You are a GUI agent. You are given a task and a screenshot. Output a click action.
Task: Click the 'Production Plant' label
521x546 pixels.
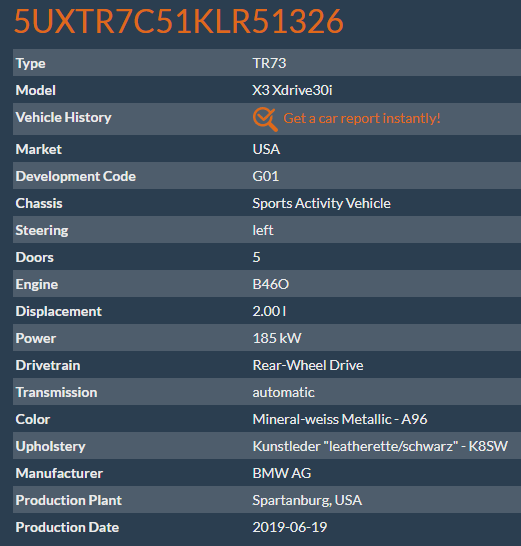[x=69, y=500]
